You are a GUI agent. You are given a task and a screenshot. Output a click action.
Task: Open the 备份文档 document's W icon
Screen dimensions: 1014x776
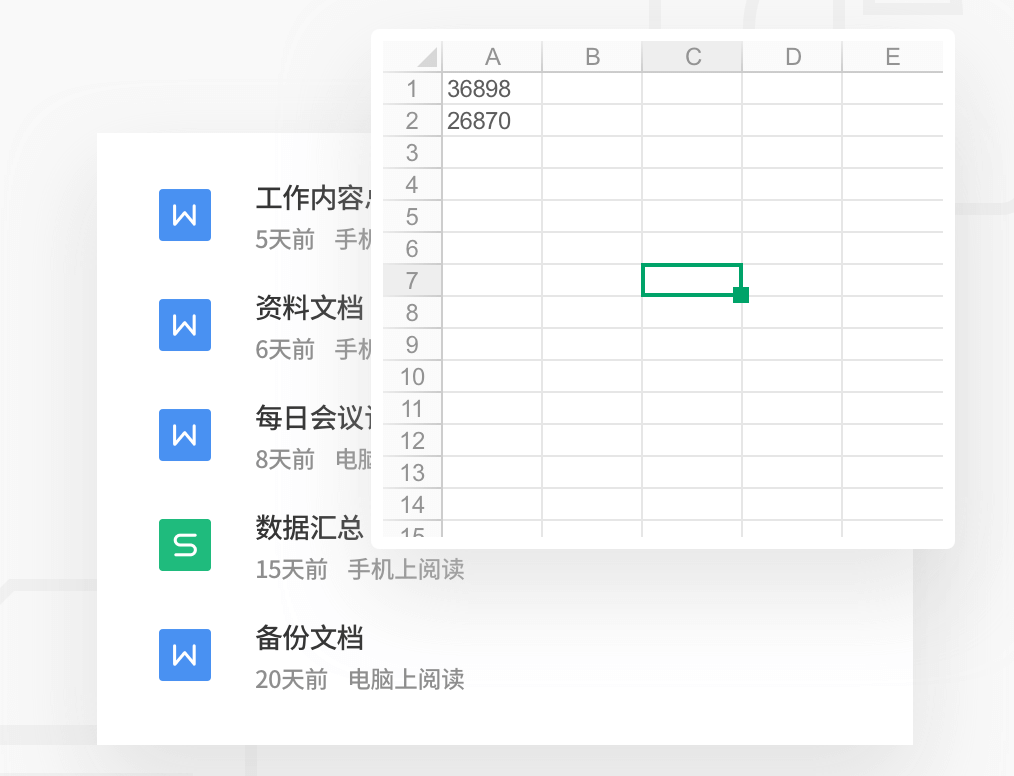pyautogui.click(x=185, y=654)
